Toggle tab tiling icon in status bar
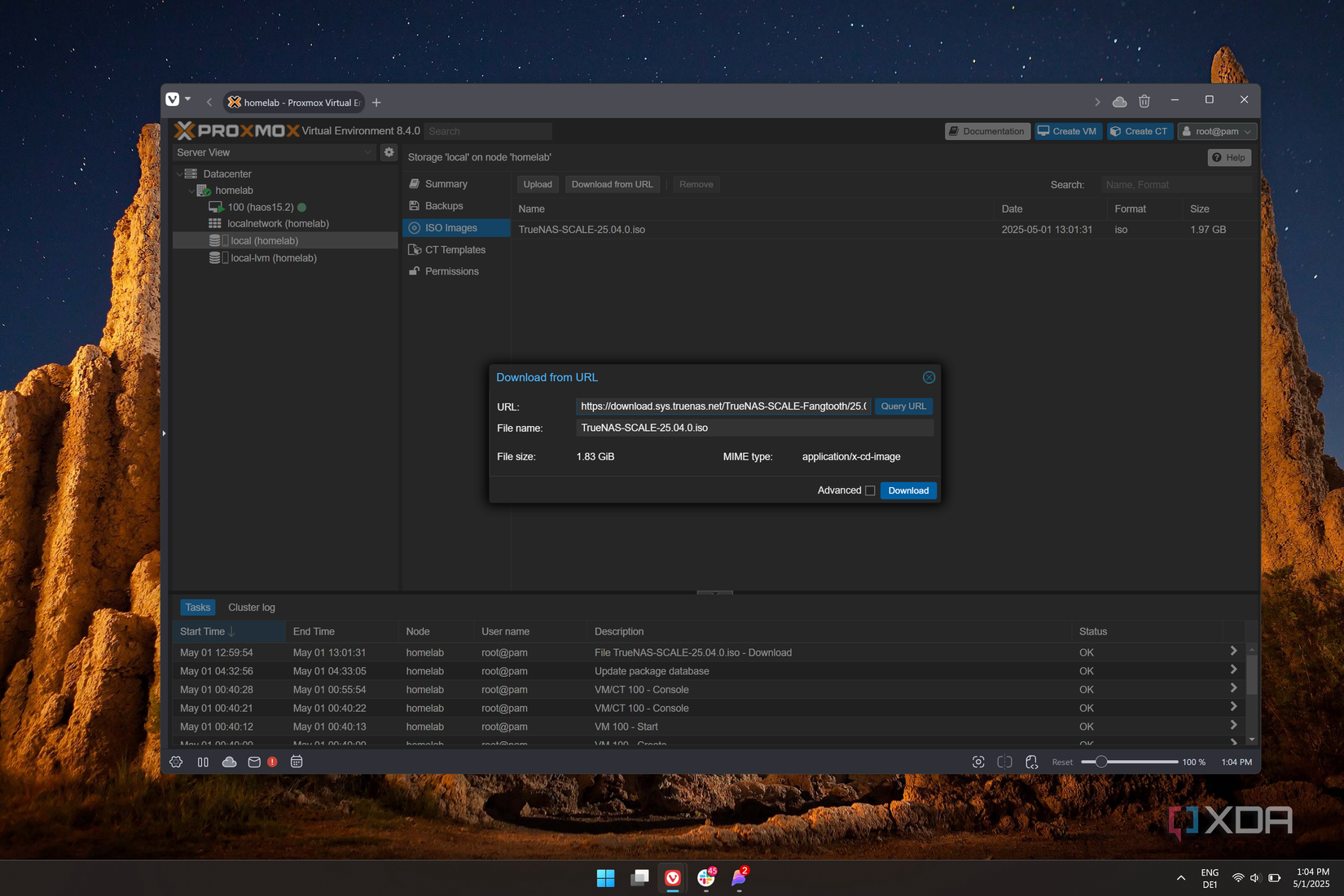1344x896 pixels. pyautogui.click(x=1005, y=762)
